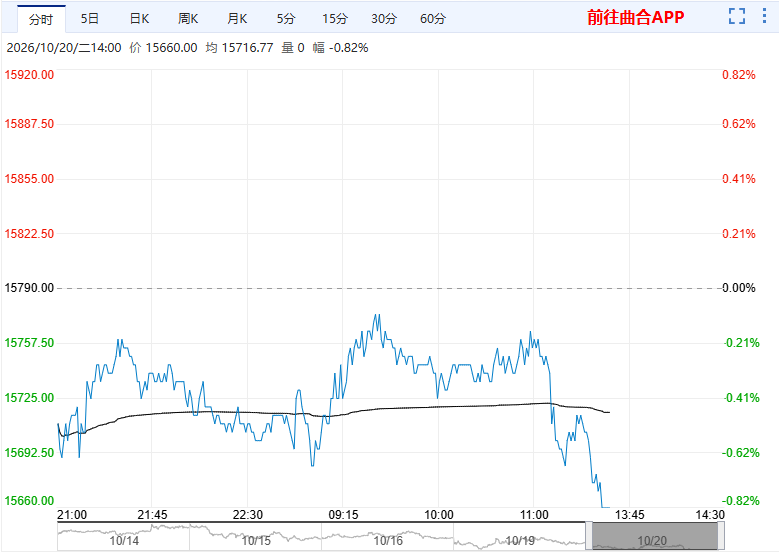
Task: Show the 5分 interval chart
Action: click(x=286, y=19)
